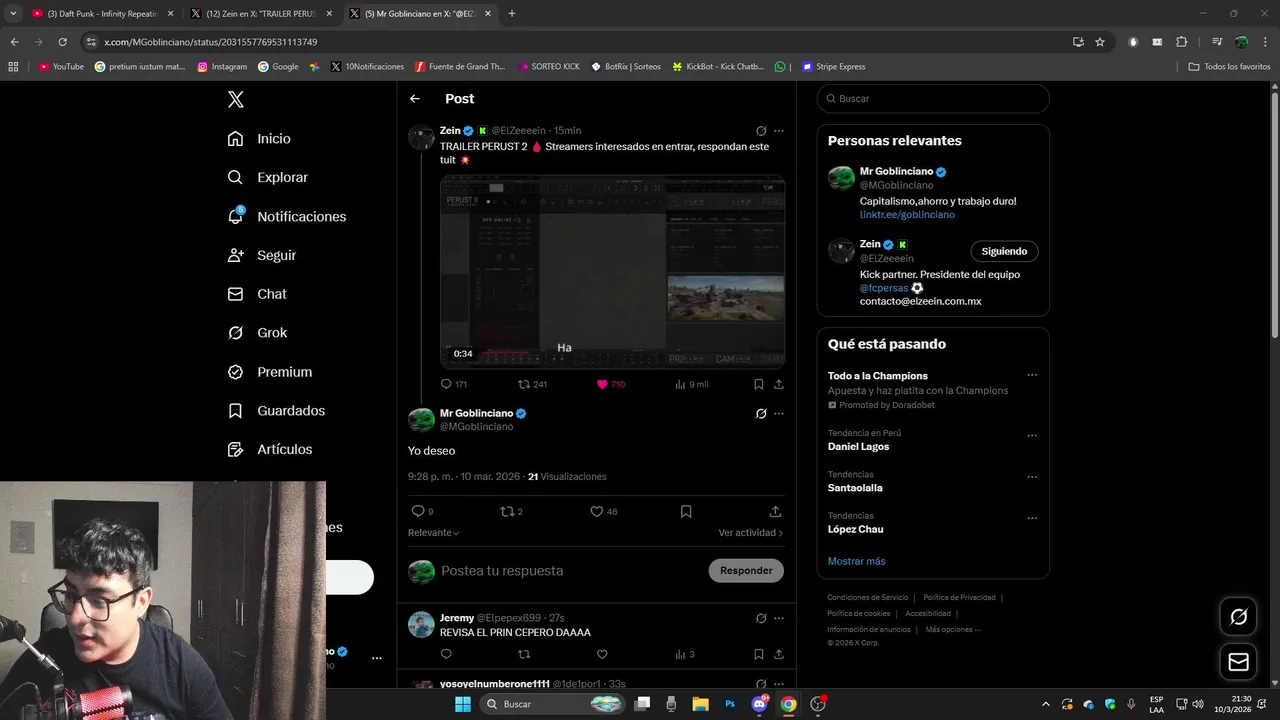The width and height of the screenshot is (1280, 720).
Task: Share Mr Goblinciano's post
Action: pos(775,511)
